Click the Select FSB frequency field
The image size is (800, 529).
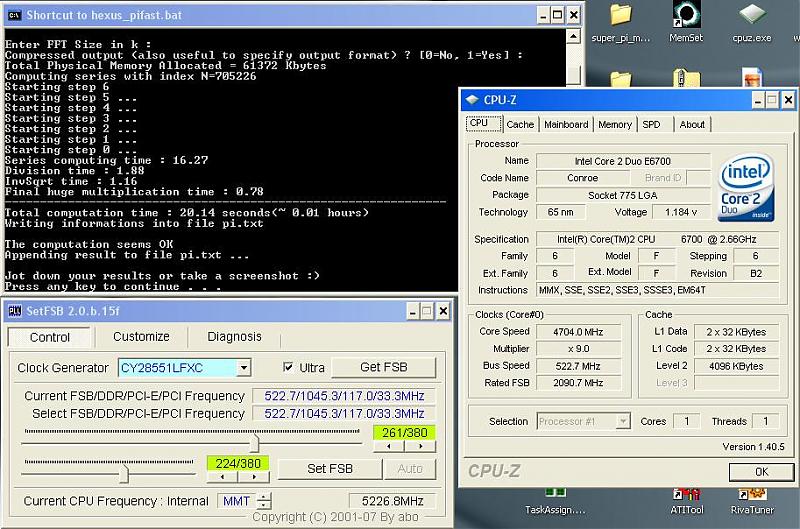[343, 413]
